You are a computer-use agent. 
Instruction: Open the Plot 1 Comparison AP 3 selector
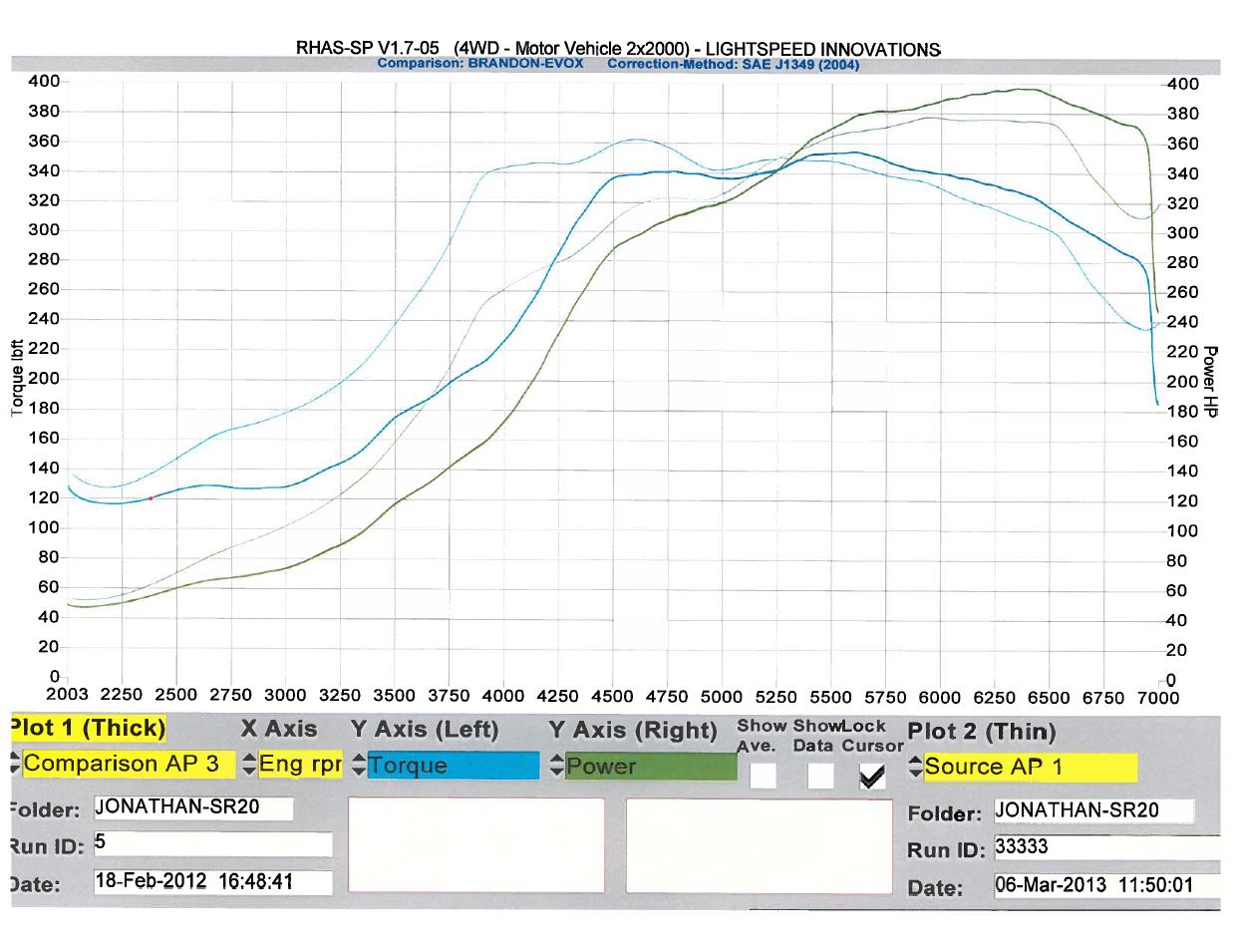coord(129,765)
